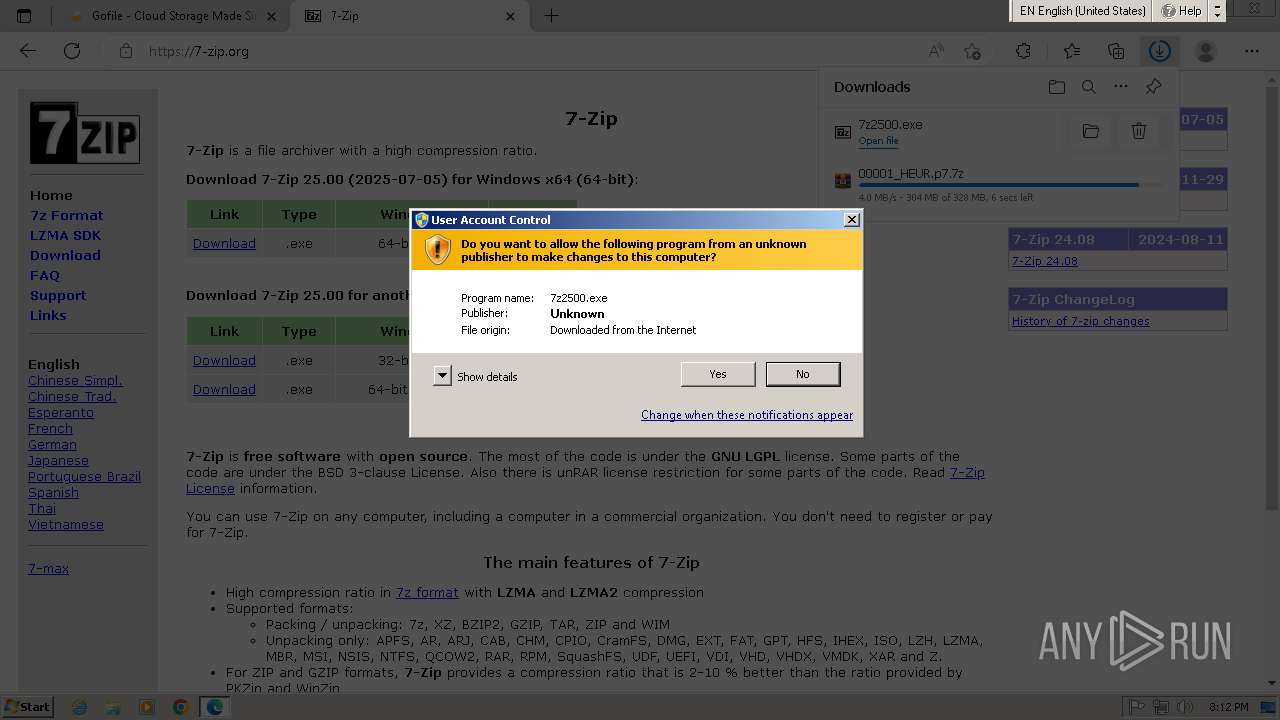Select Portuguese Brazil language link
Viewport: 1280px width, 720px height.
84,477
